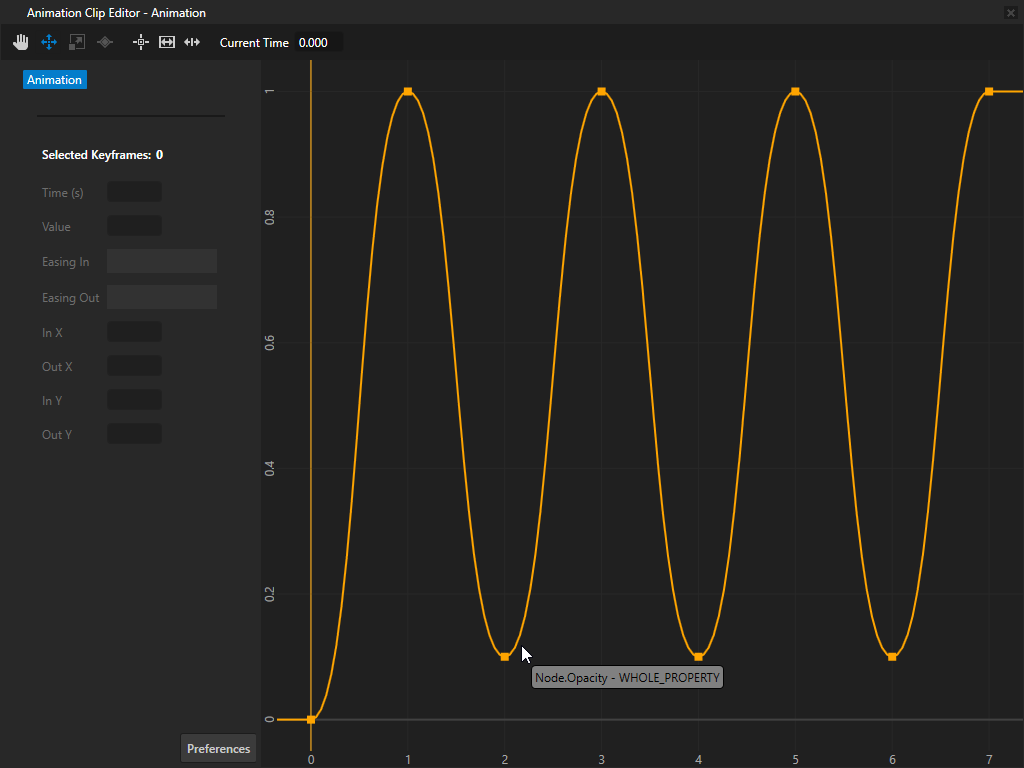Viewport: 1024px width, 768px height.
Task: Open the Preferences button
Action: tap(218, 748)
